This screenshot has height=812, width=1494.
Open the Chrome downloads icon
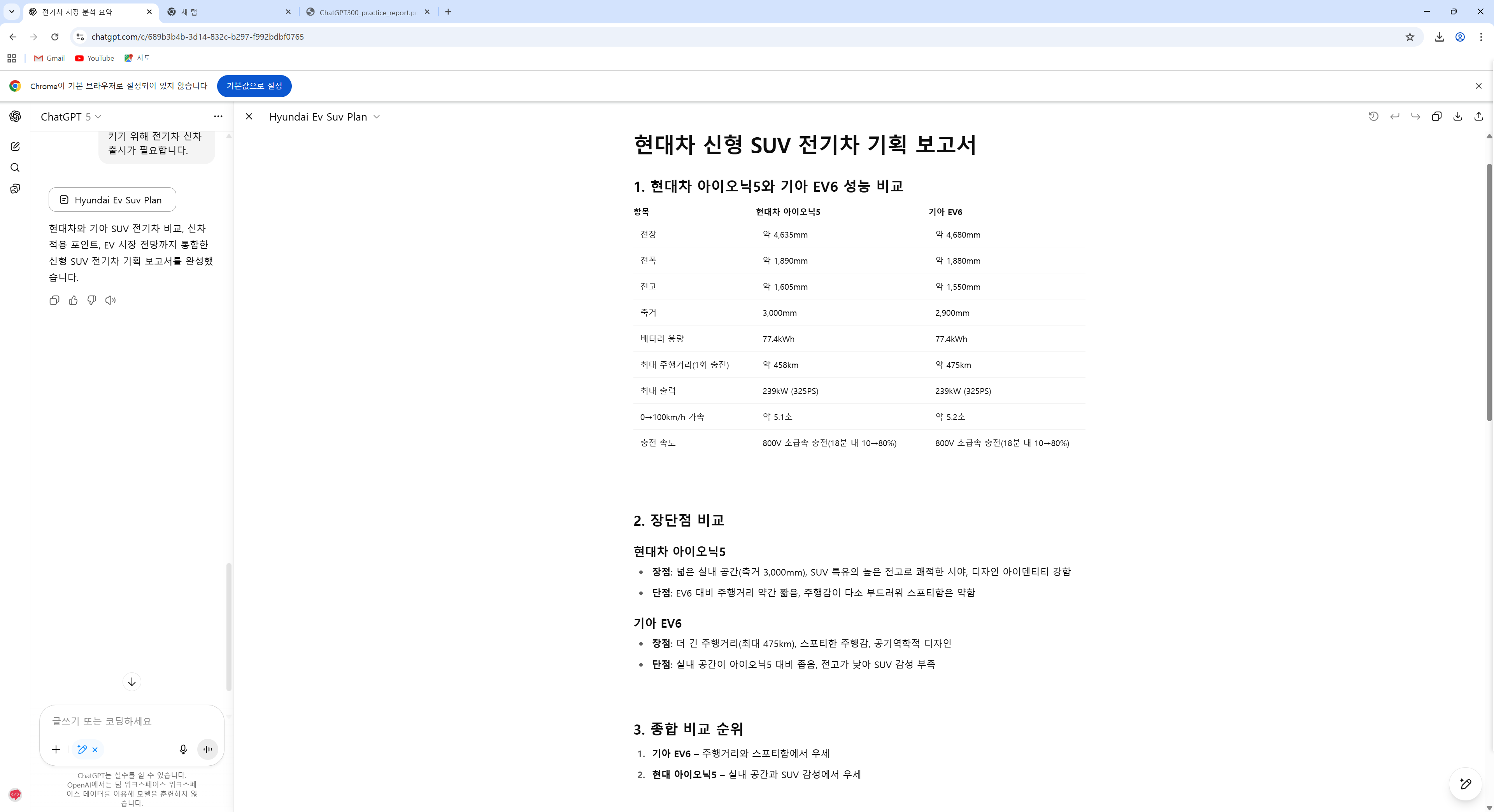[x=1439, y=37]
